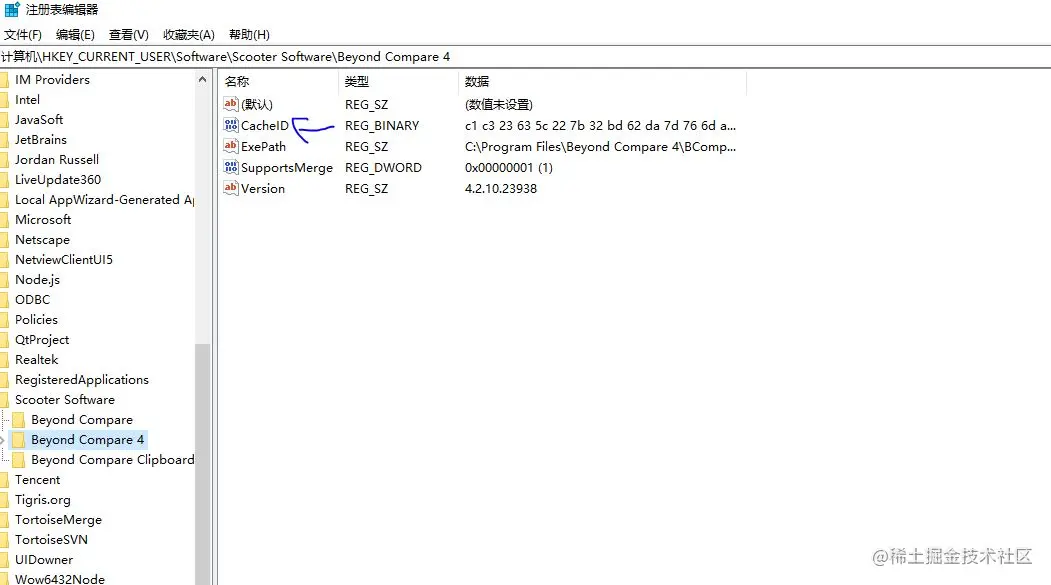Select the Local AppWizard-Generated key

[x=105, y=200]
